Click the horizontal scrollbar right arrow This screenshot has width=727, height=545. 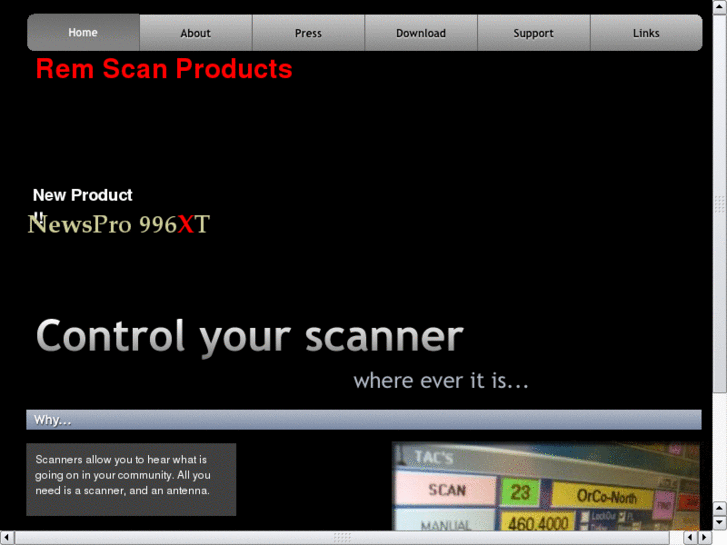pyautogui.click(x=705, y=538)
